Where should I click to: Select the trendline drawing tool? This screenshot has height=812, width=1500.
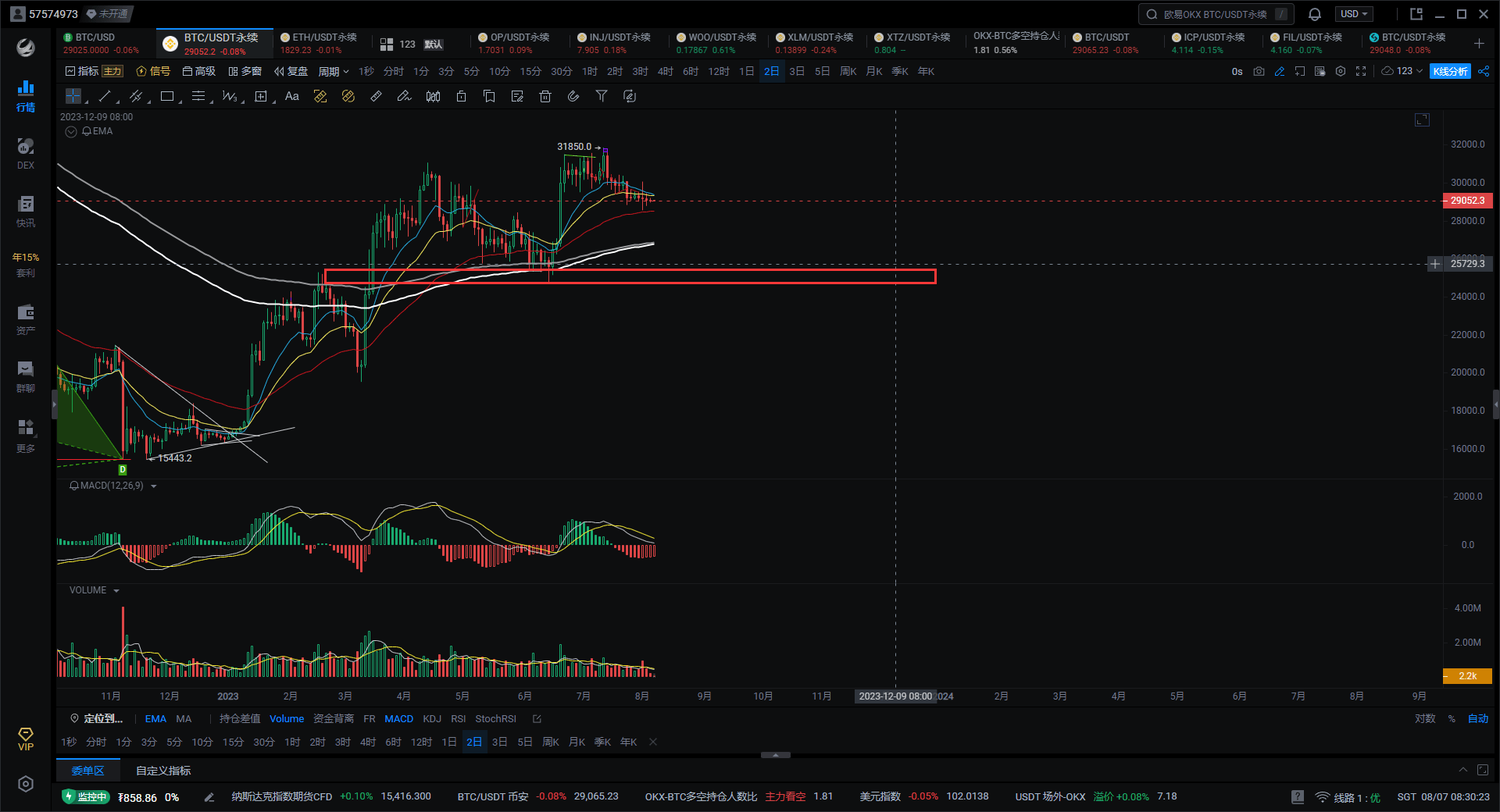(x=104, y=96)
